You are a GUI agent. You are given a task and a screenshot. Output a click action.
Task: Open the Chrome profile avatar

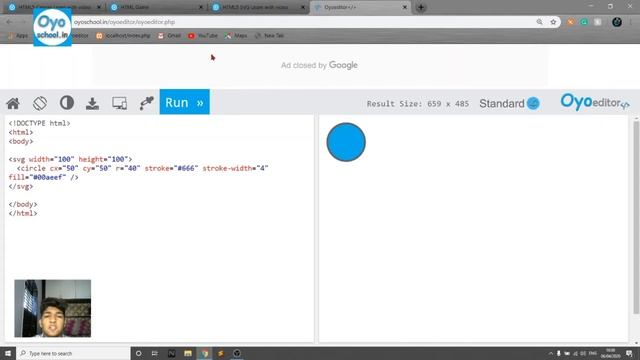point(617,22)
